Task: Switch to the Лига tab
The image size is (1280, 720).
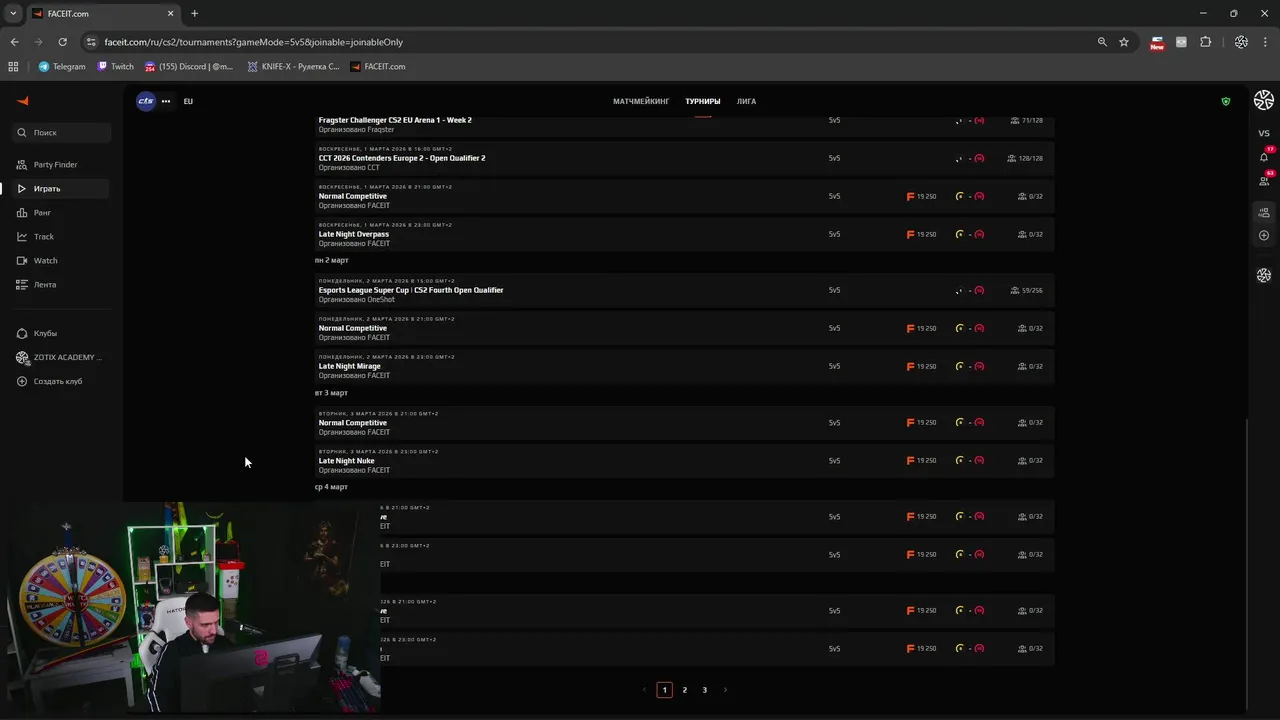Action: click(746, 101)
